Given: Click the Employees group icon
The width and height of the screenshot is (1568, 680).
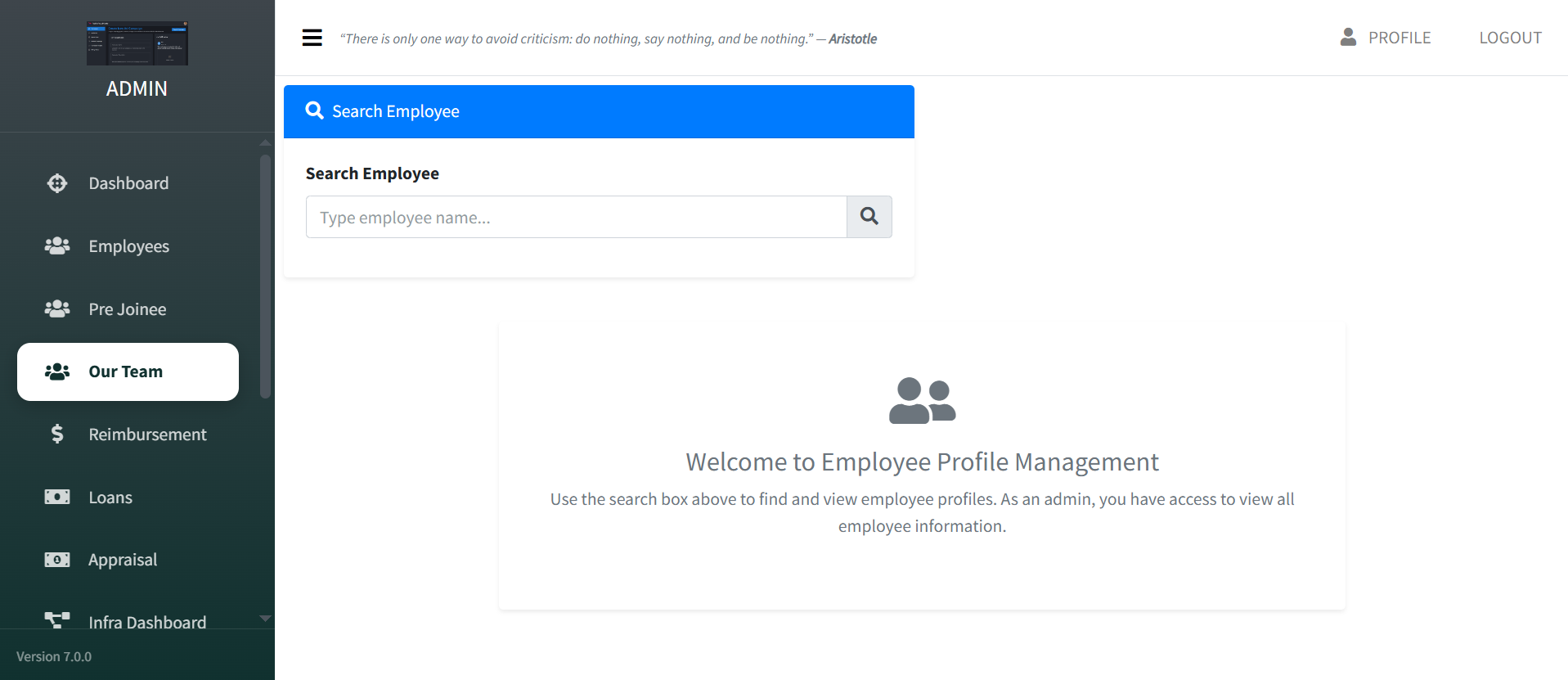Looking at the screenshot, I should [57, 245].
